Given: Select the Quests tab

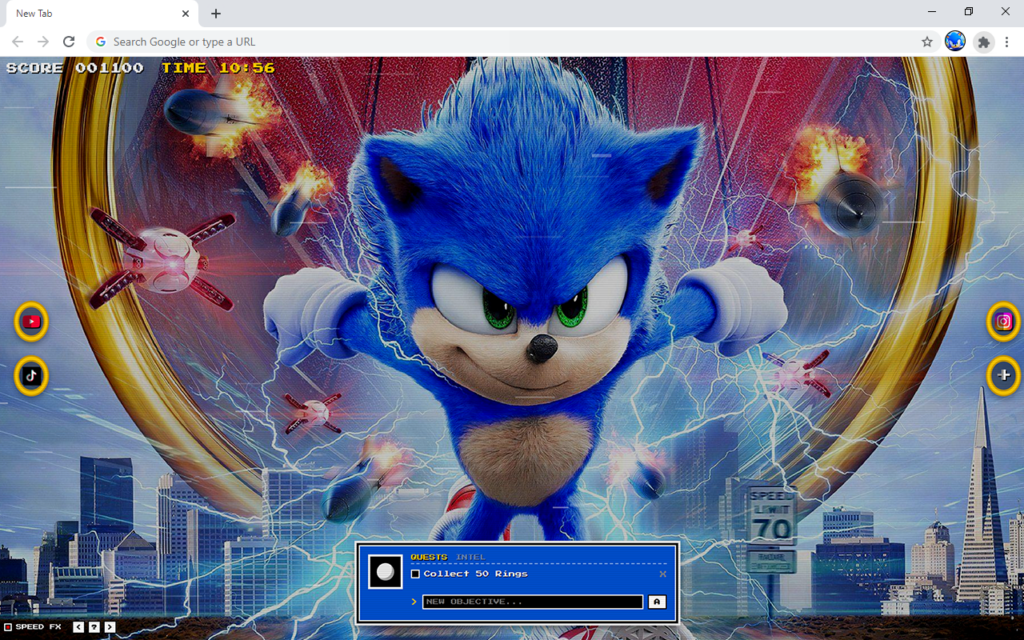Looking at the screenshot, I should coord(428,557).
